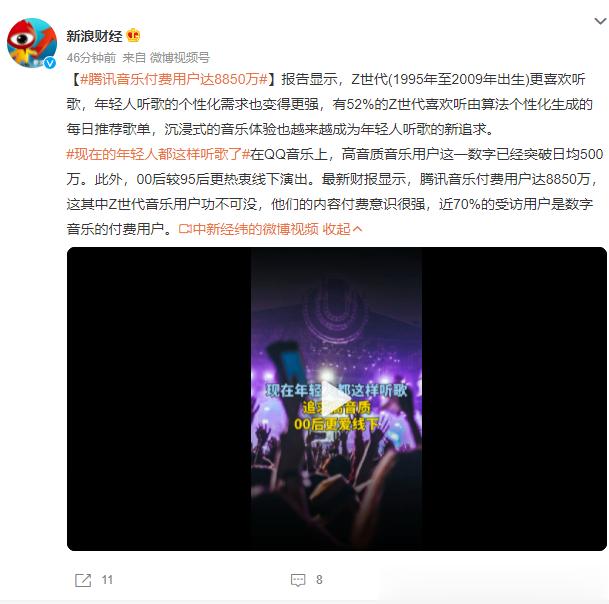Click the comment count 8

point(319,580)
